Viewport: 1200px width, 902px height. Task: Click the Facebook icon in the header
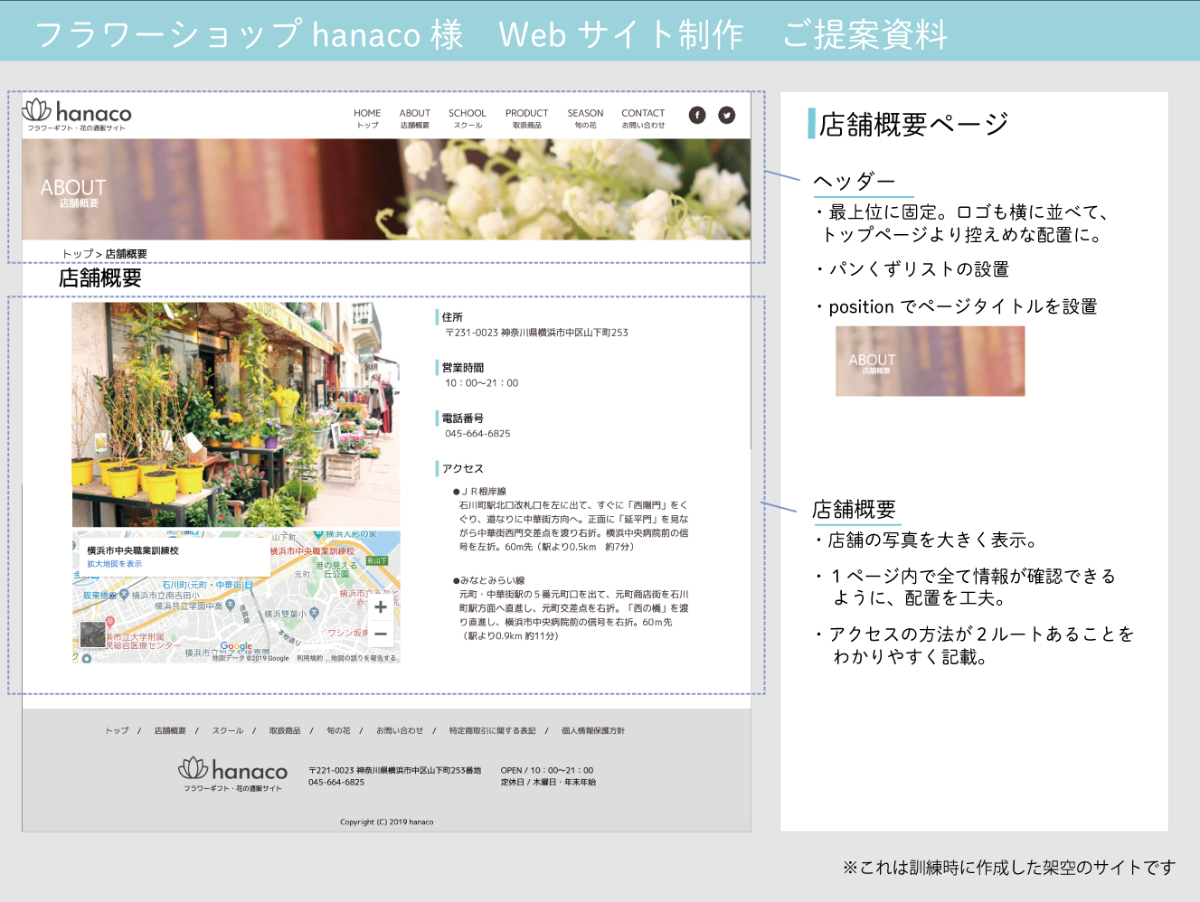tap(697, 115)
